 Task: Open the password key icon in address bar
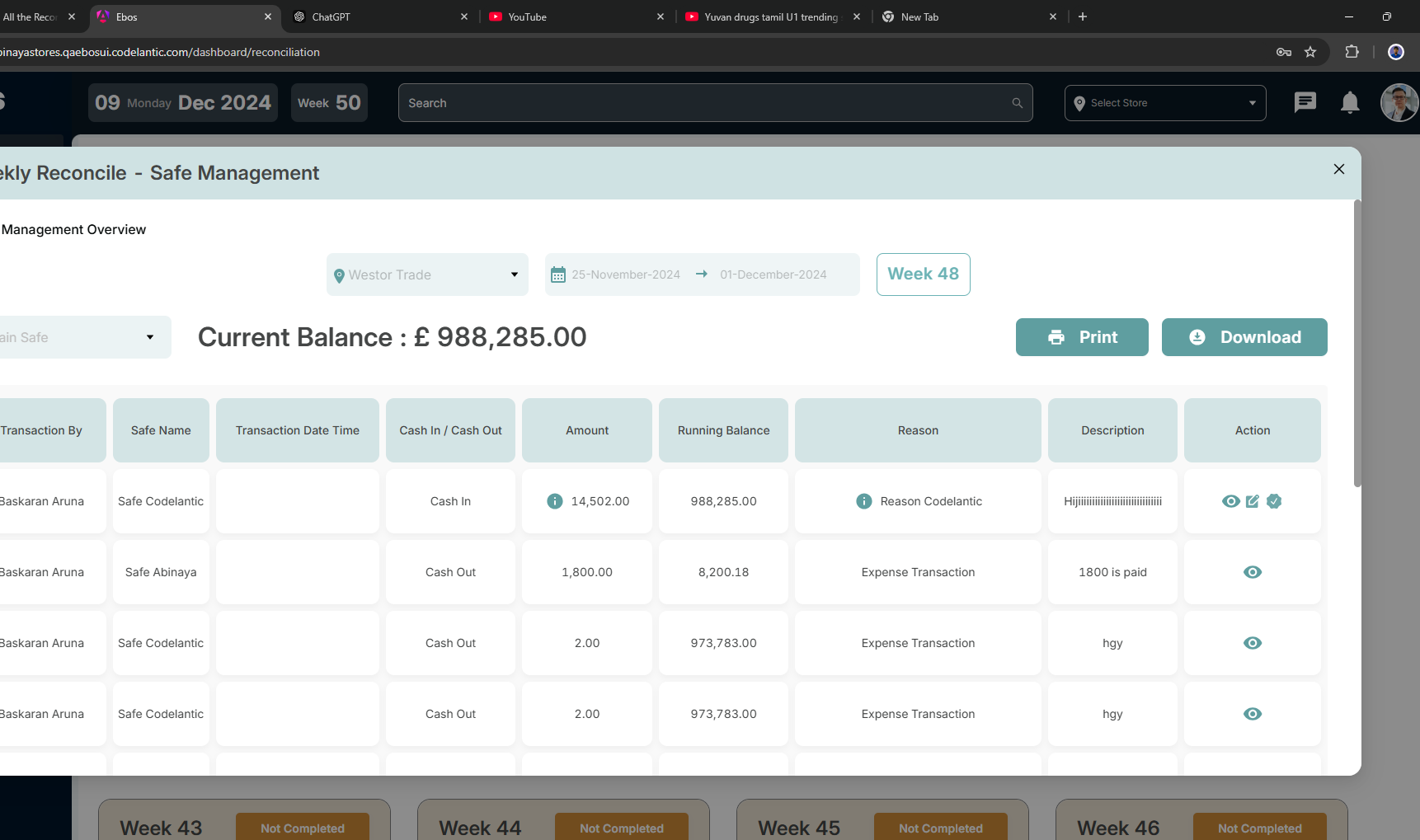click(1284, 52)
